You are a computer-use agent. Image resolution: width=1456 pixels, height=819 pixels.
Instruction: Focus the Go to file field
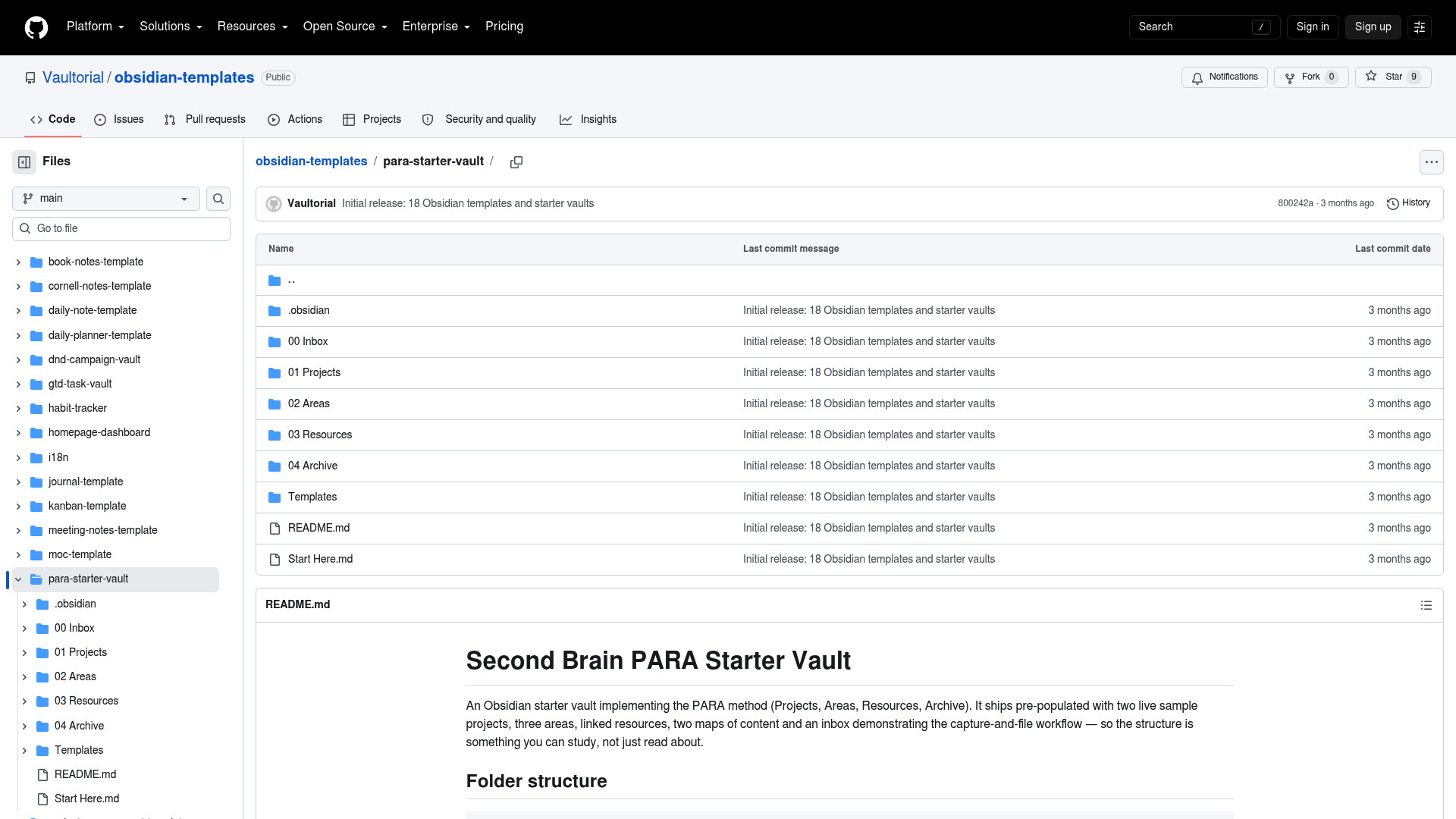pyautogui.click(x=121, y=229)
